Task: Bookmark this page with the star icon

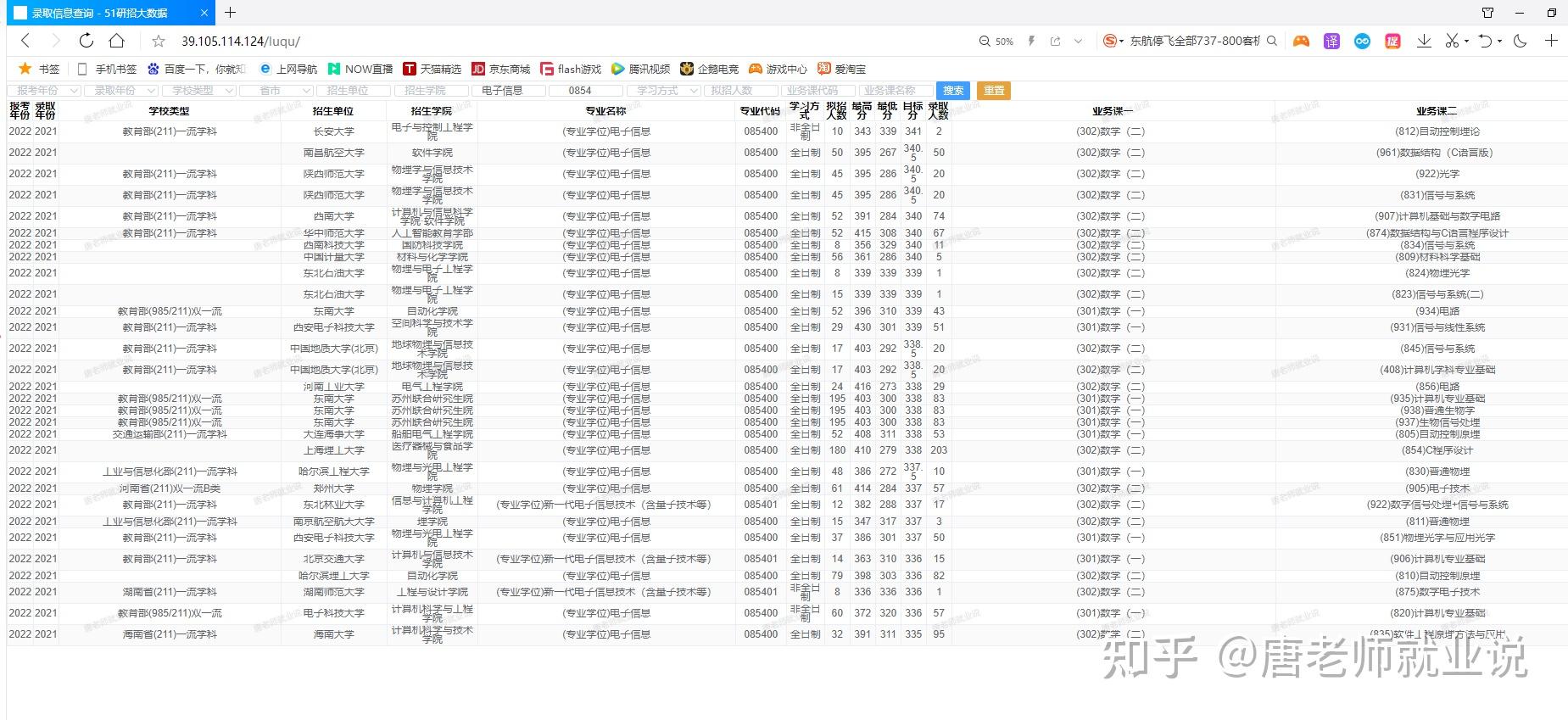Action: click(159, 41)
